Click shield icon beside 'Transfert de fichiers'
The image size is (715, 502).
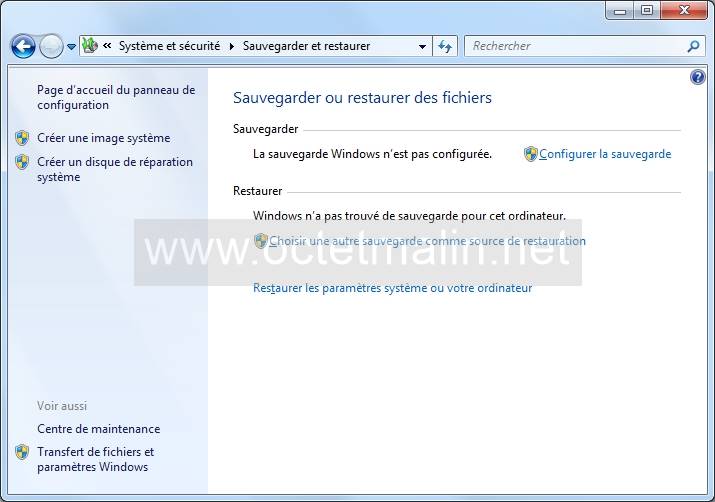pyautogui.click(x=22, y=452)
